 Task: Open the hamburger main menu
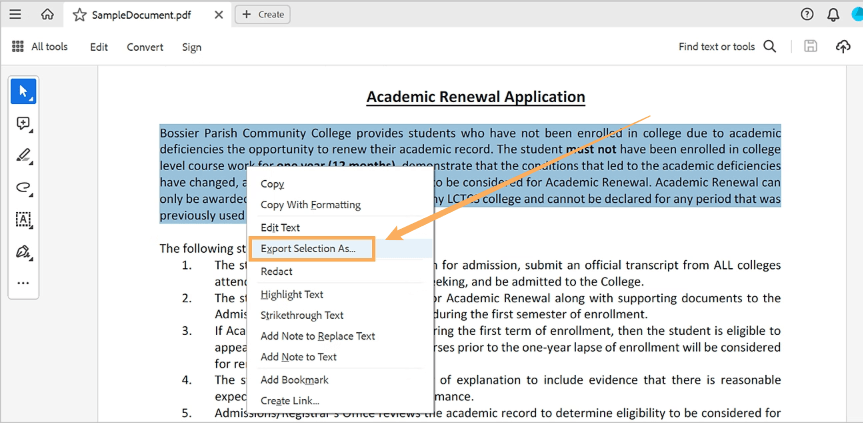click(15, 15)
